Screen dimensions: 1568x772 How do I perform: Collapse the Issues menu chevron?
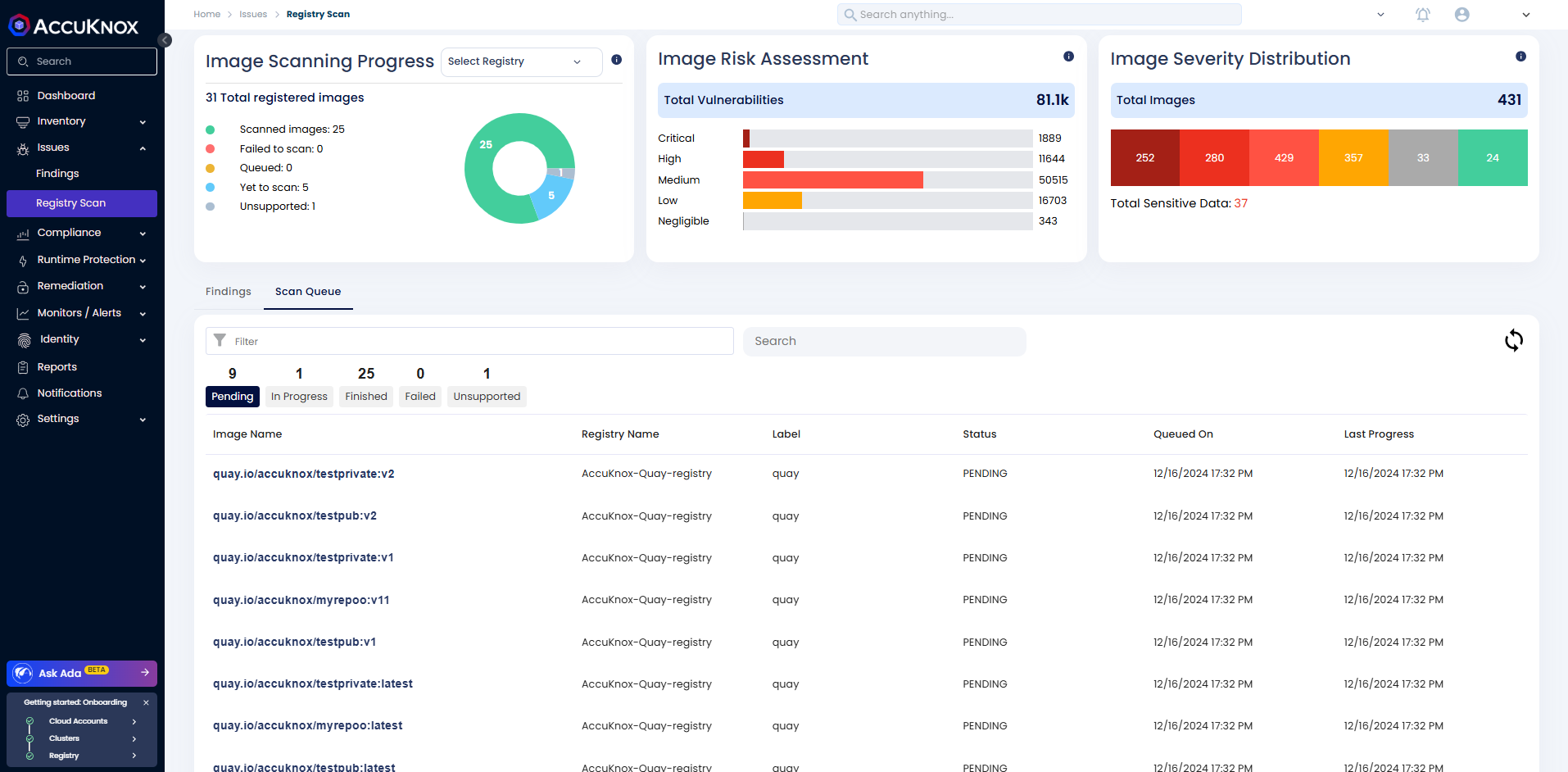[x=143, y=148]
